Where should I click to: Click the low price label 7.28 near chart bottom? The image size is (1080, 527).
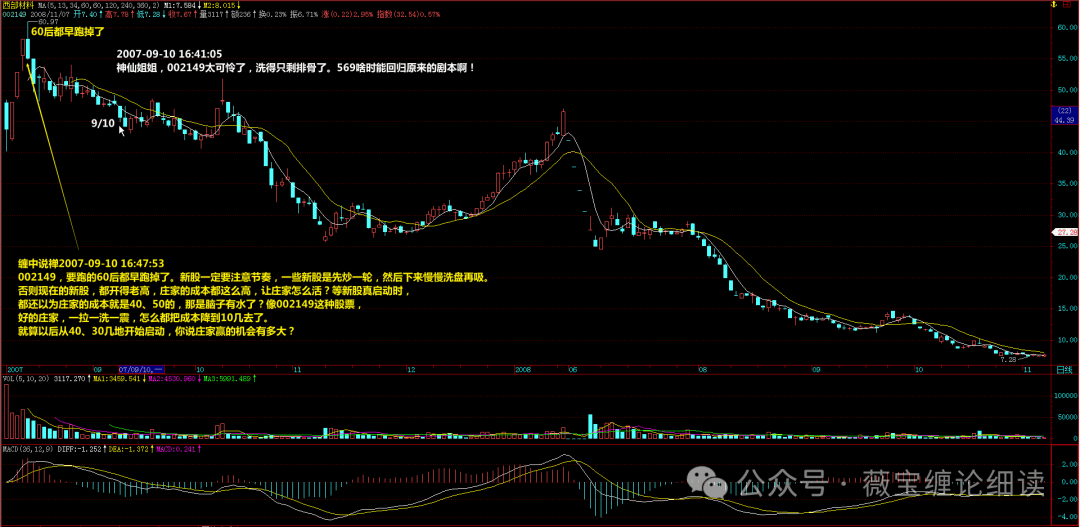(x=1008, y=360)
